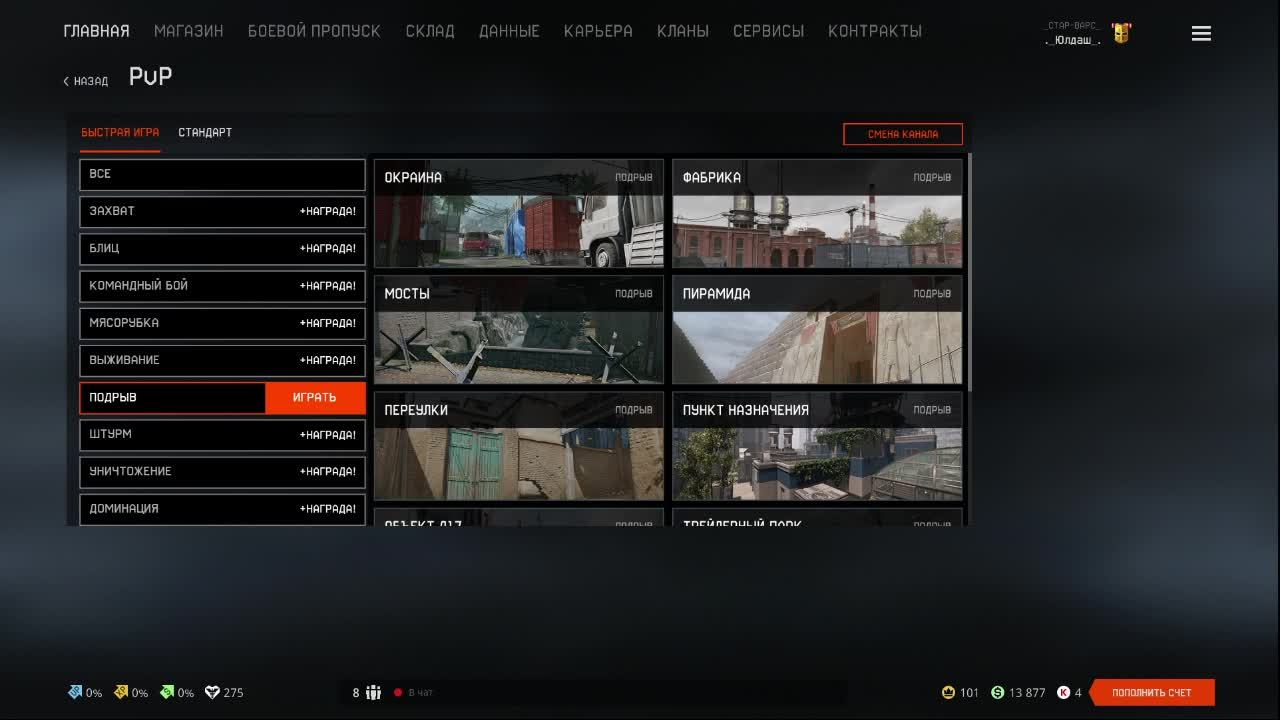Click the map list vertical scrollbar
This screenshot has height=720, width=1280.
click(969, 272)
